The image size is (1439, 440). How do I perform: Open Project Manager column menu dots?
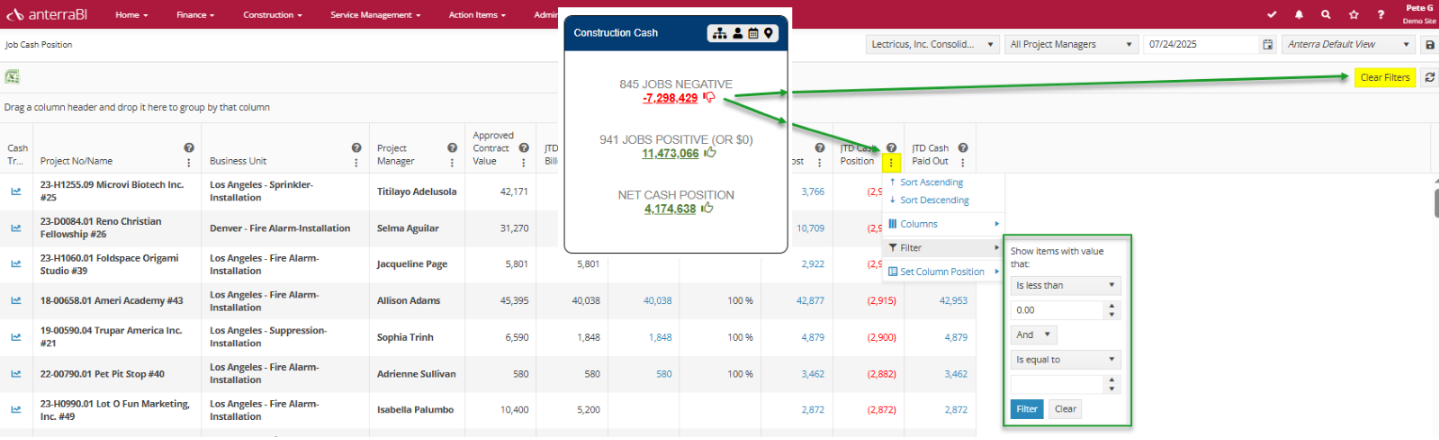pos(452,162)
